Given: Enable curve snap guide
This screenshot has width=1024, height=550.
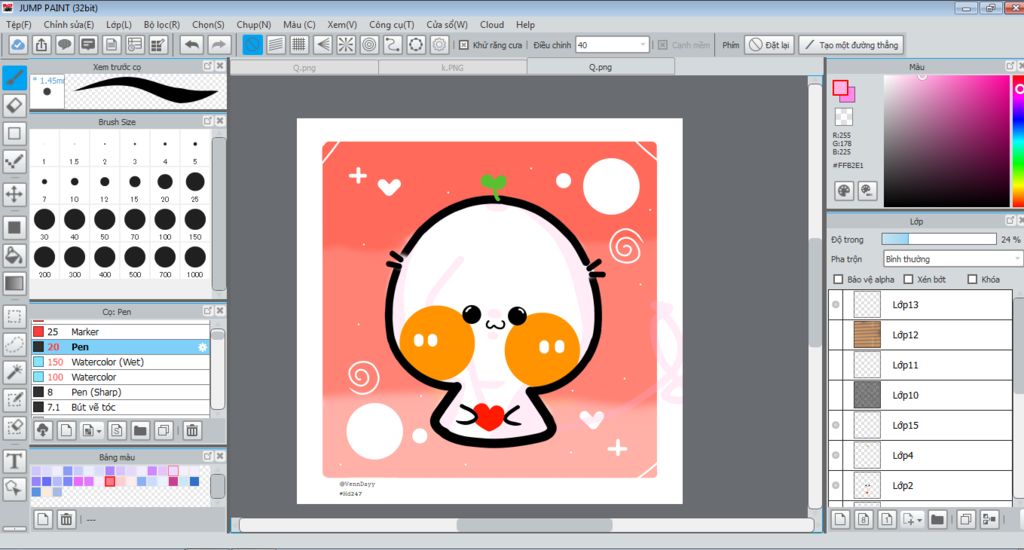Looking at the screenshot, I should pyautogui.click(x=392, y=45).
